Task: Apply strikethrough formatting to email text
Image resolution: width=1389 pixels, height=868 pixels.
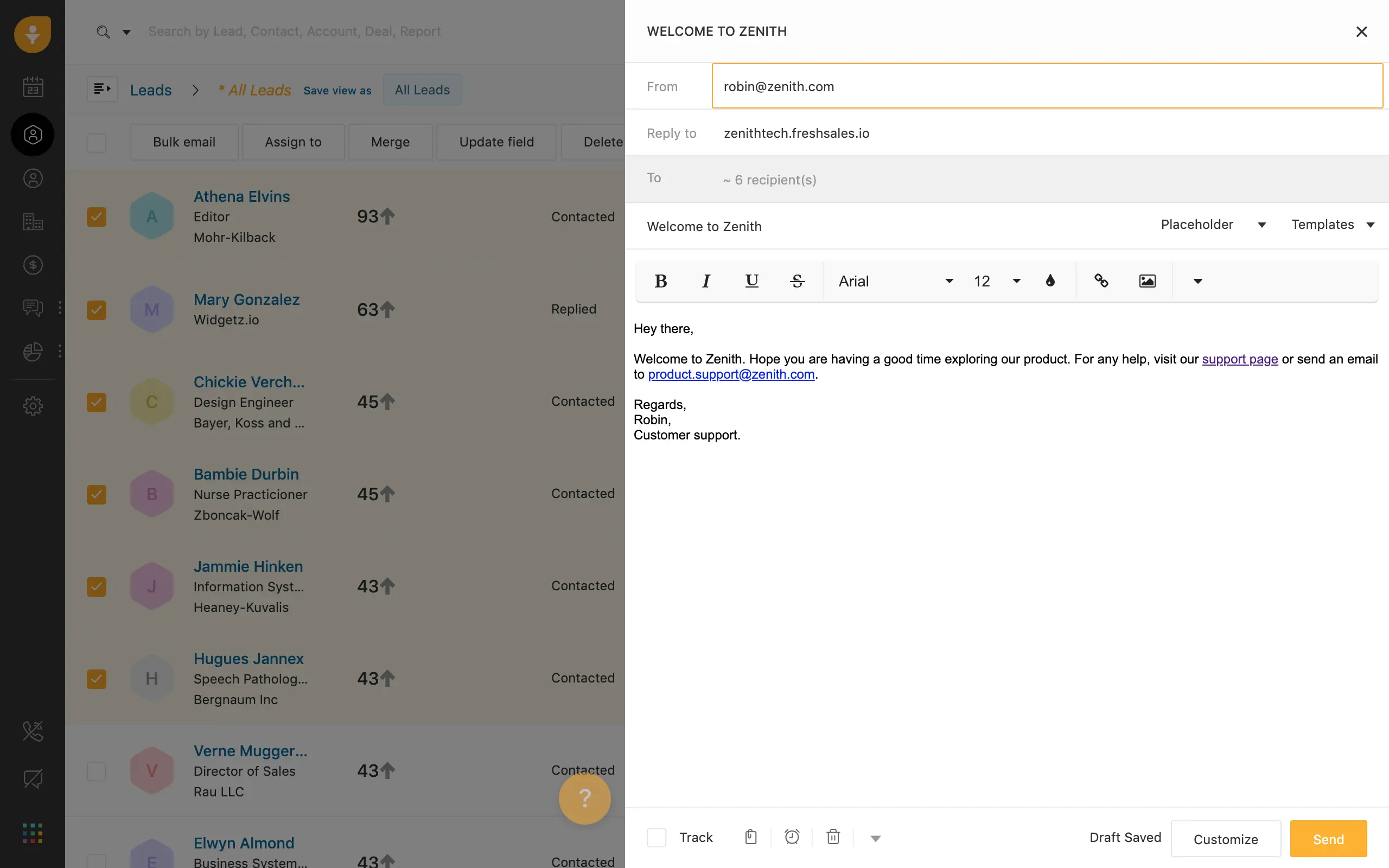Action: (797, 280)
